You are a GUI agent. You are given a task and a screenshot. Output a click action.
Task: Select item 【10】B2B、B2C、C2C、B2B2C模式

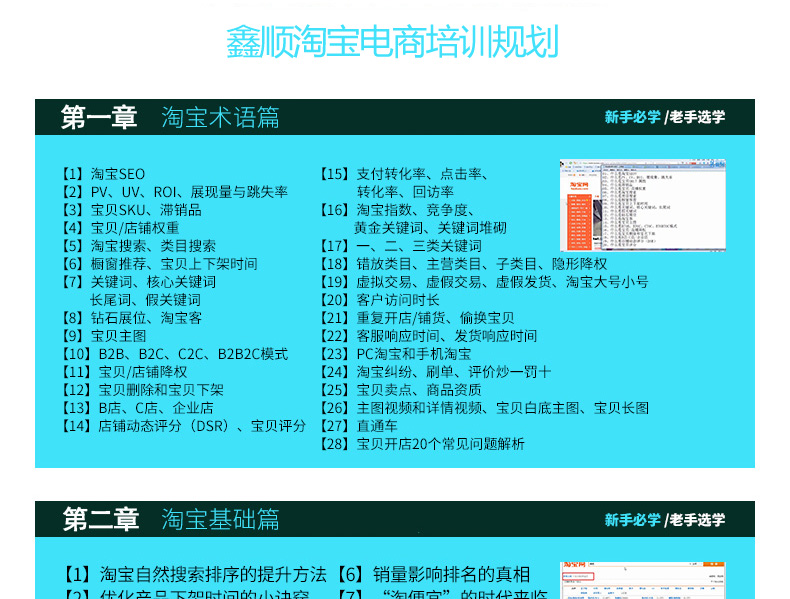click(x=174, y=354)
